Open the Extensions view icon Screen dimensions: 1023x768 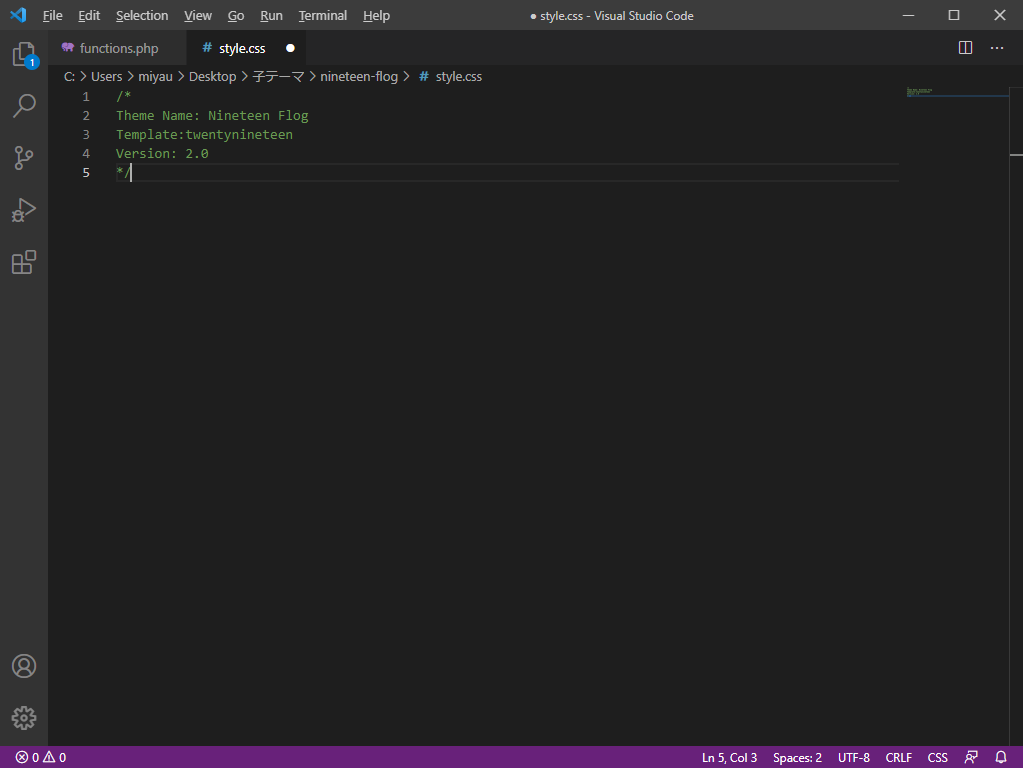point(24,262)
